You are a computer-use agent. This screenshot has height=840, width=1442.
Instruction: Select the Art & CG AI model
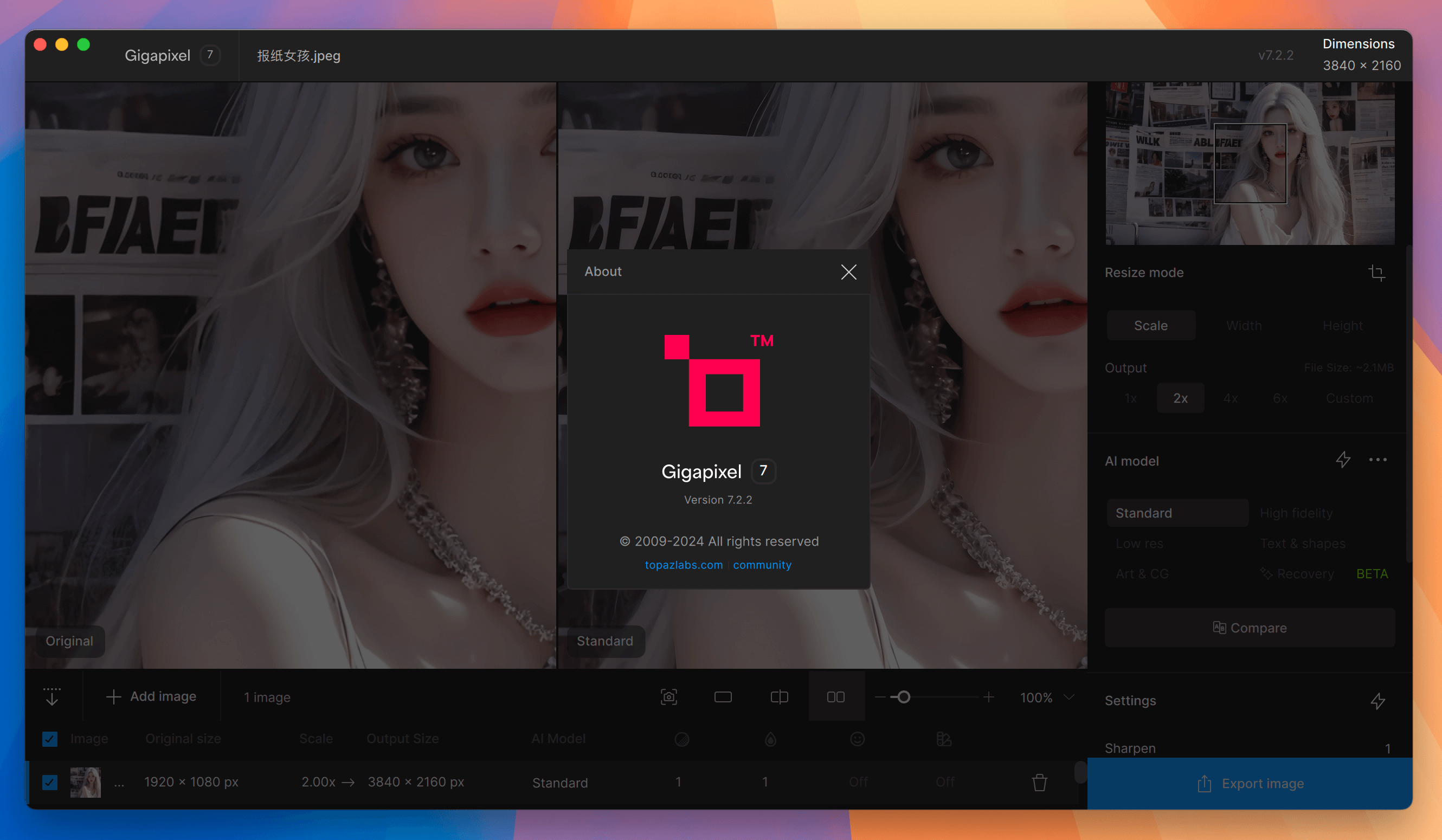pos(1142,574)
